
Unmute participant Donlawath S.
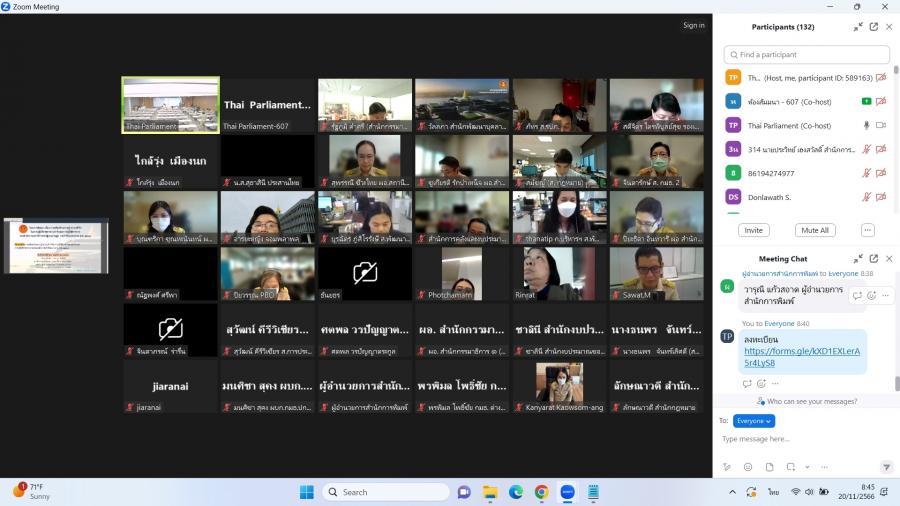866,197
